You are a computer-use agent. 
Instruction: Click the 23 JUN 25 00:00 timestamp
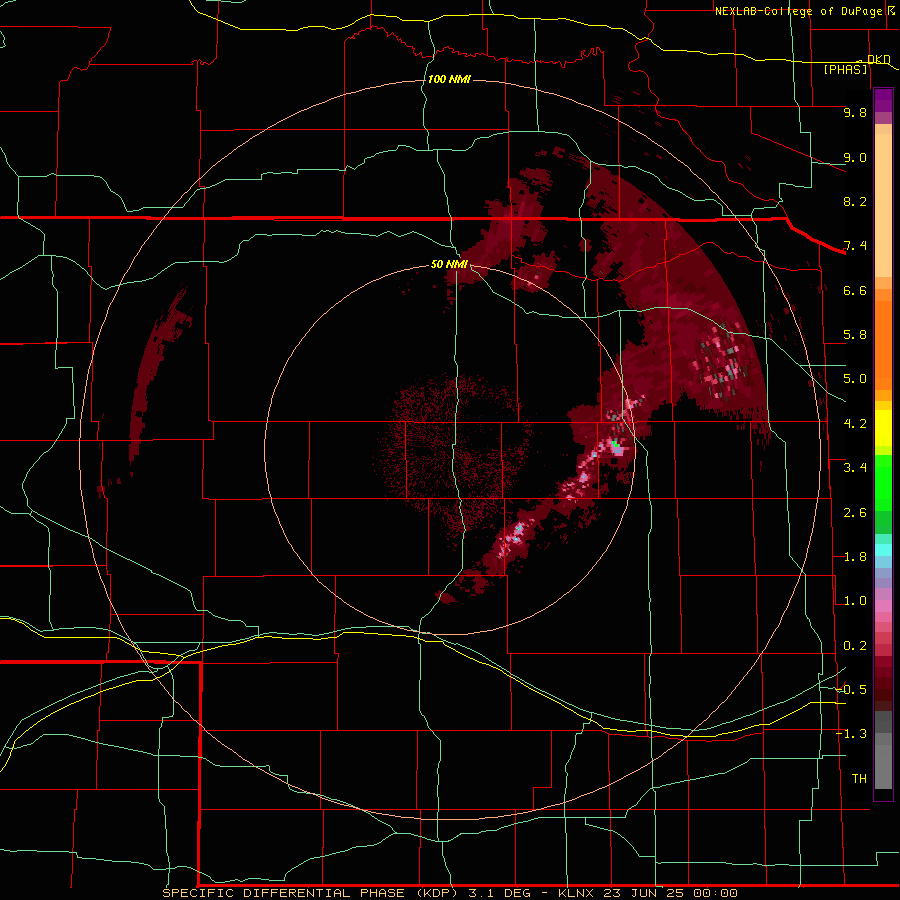click(670, 893)
